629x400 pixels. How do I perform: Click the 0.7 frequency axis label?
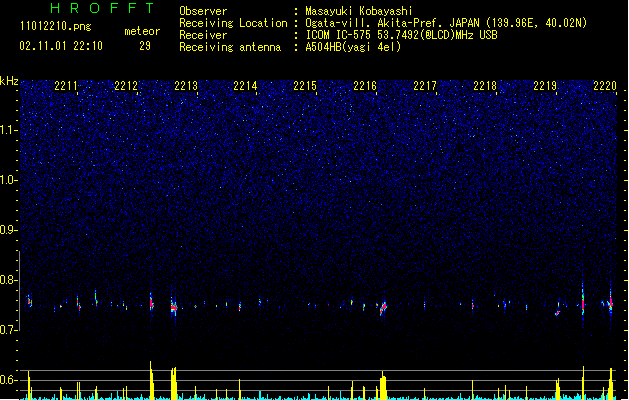pyautogui.click(x=8, y=330)
